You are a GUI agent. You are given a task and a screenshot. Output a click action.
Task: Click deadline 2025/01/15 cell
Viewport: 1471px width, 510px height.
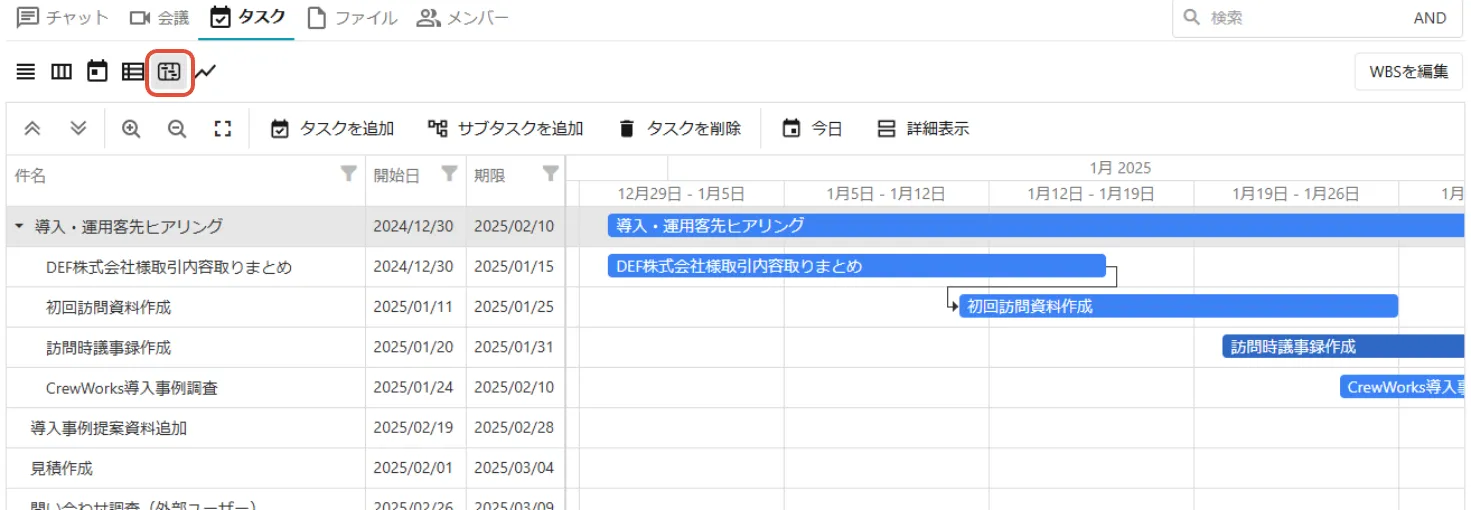pos(514,267)
